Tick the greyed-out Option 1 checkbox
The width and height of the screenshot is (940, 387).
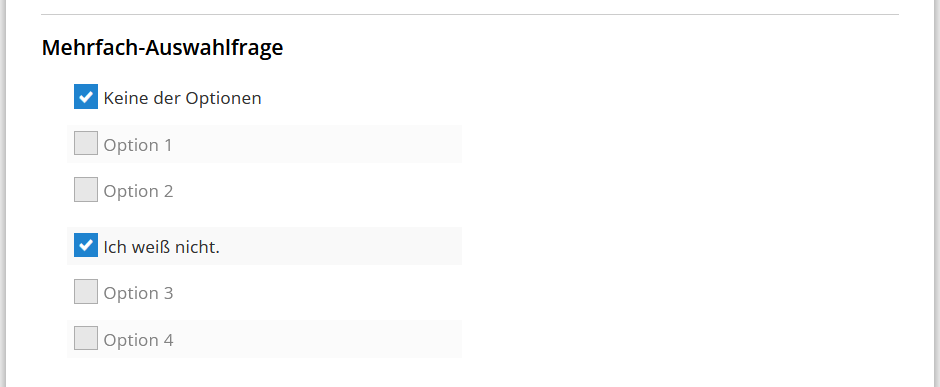[x=86, y=143]
